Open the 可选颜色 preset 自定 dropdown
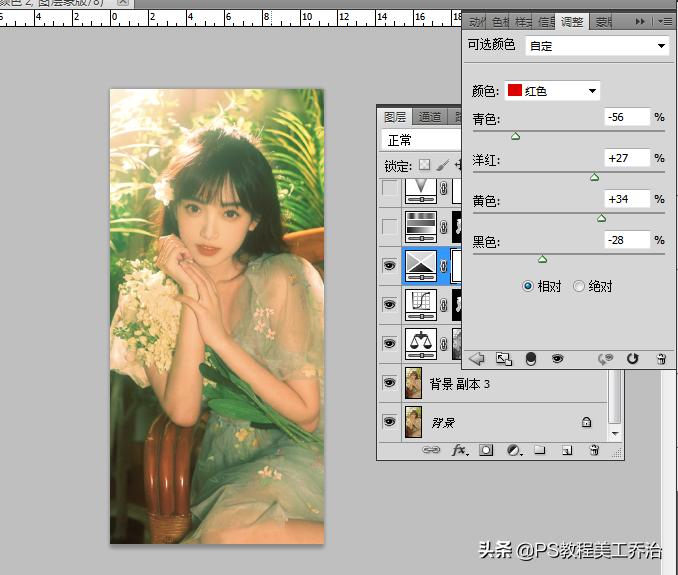This screenshot has width=678, height=575. 597,46
